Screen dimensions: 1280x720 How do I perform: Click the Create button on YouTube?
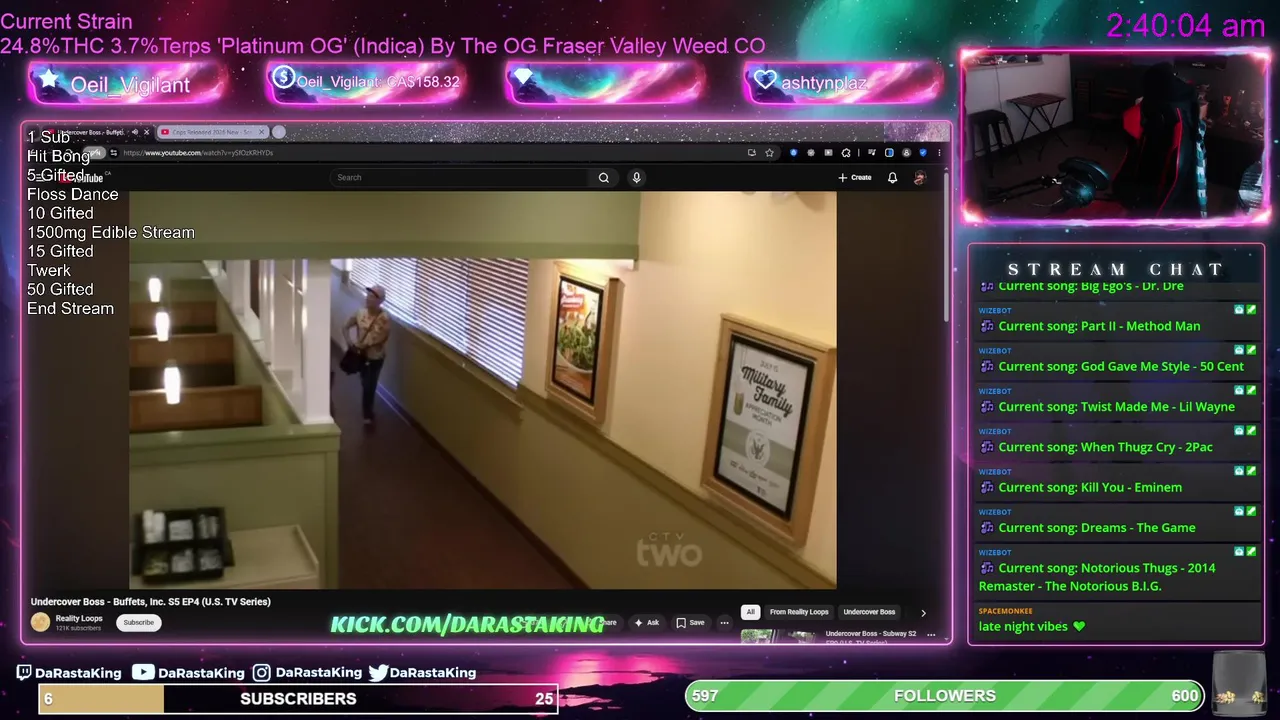tap(855, 178)
